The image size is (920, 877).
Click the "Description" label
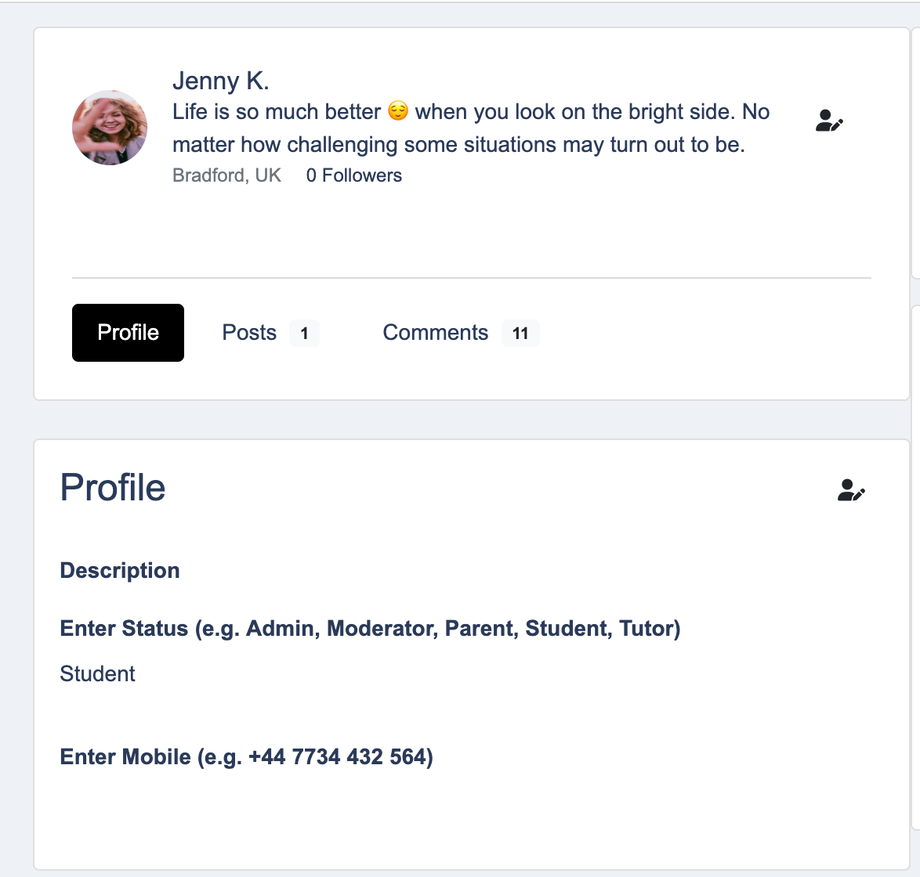(120, 571)
